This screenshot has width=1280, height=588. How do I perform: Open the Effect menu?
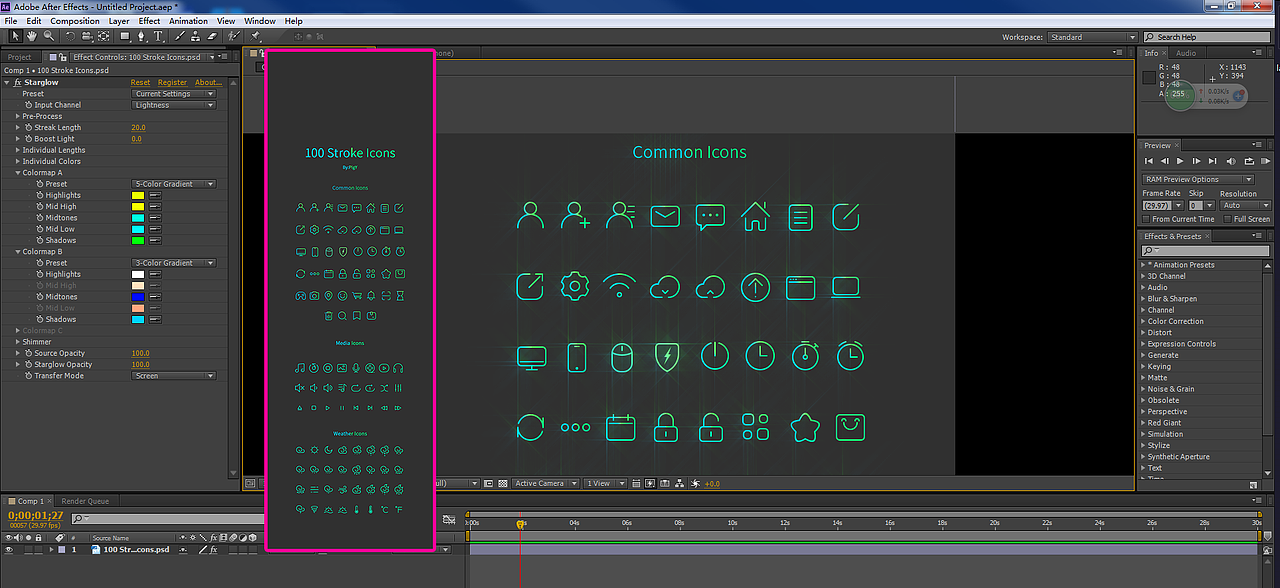pos(149,21)
